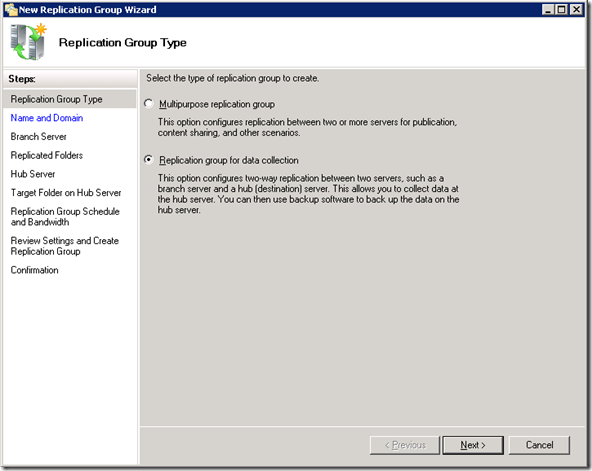This screenshot has height=471, width=592.
Task: Select the Branch Server step
Action: [x=39, y=137]
